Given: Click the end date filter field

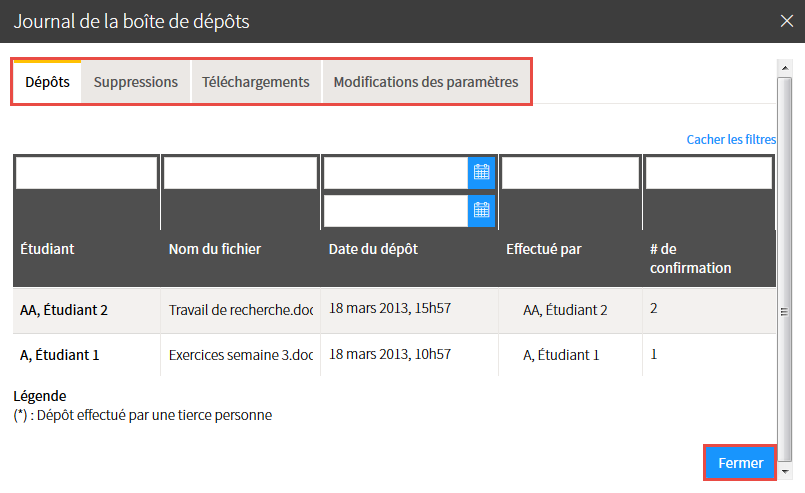Looking at the screenshot, I should (x=396, y=210).
